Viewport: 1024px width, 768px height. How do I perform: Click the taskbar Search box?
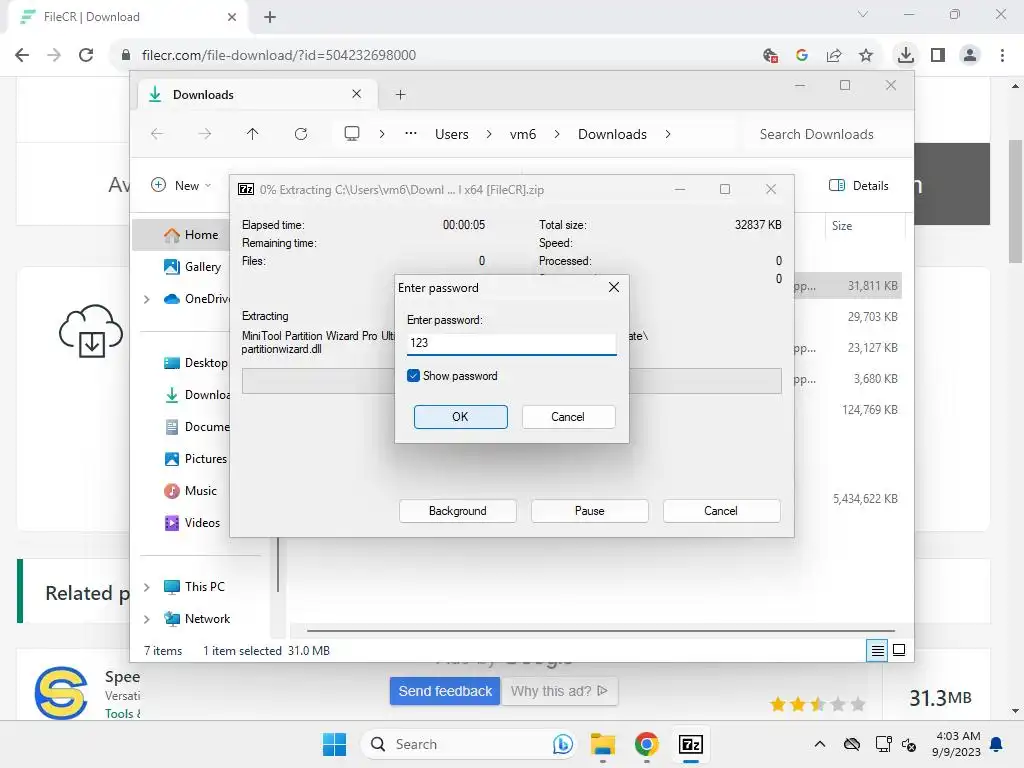pyautogui.click(x=469, y=744)
